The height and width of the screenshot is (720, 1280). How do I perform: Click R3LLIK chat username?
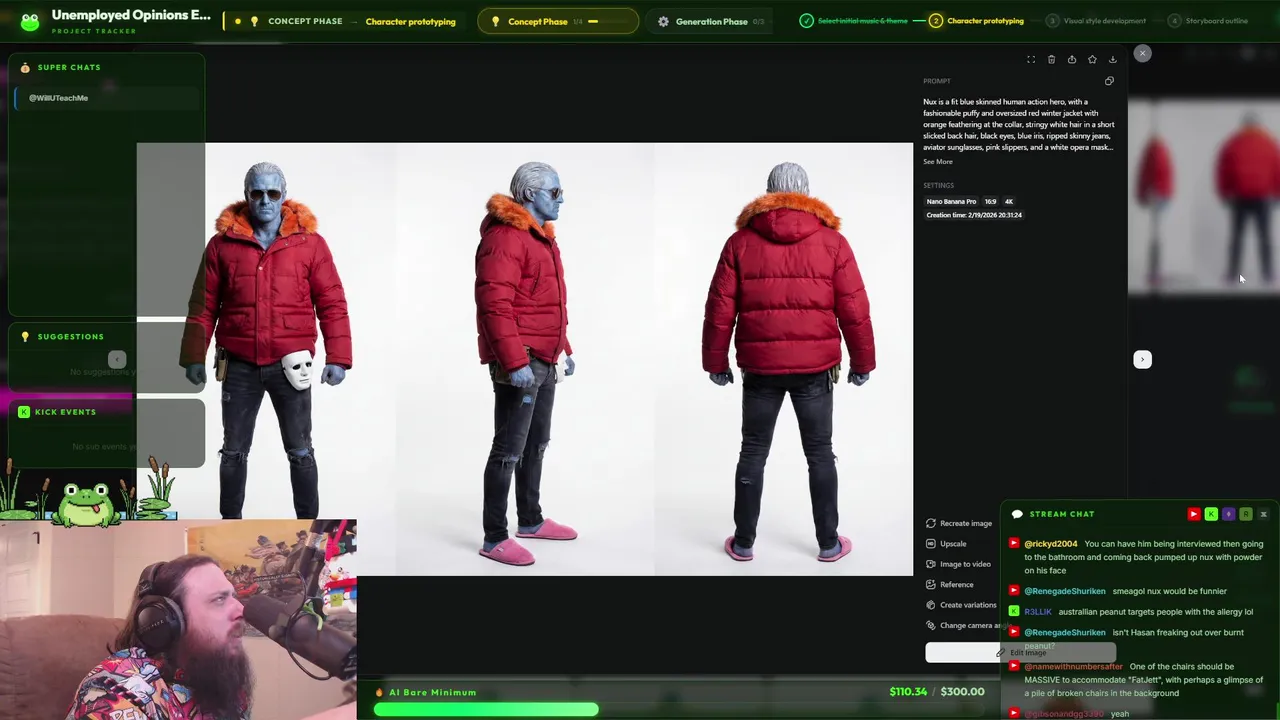1037,612
